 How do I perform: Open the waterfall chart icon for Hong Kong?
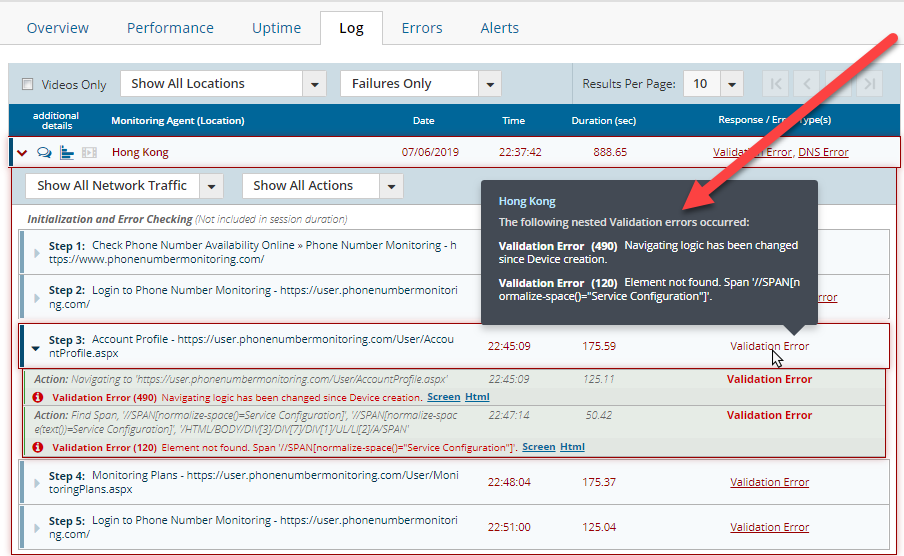point(67,153)
